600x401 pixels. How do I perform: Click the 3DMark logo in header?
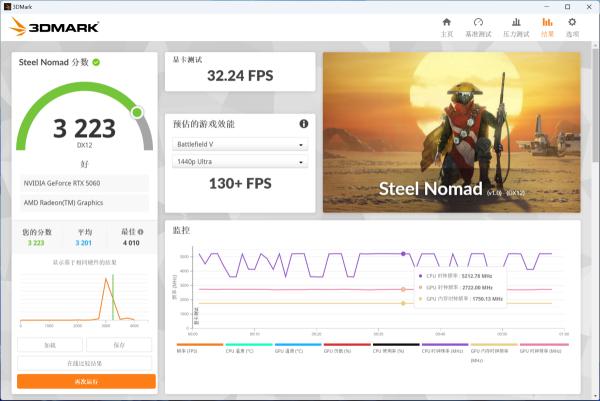[54, 27]
